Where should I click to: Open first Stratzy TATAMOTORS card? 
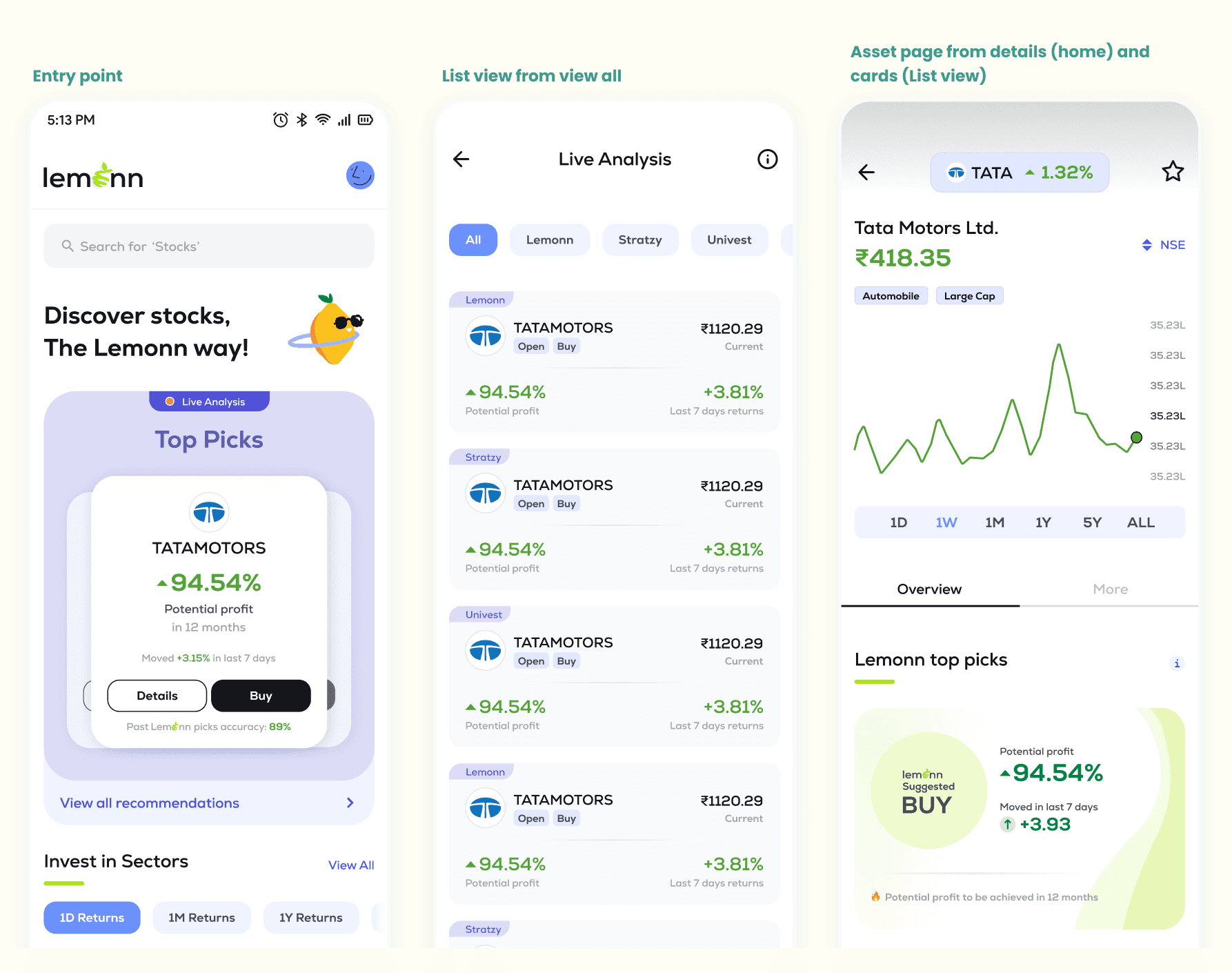pos(614,520)
